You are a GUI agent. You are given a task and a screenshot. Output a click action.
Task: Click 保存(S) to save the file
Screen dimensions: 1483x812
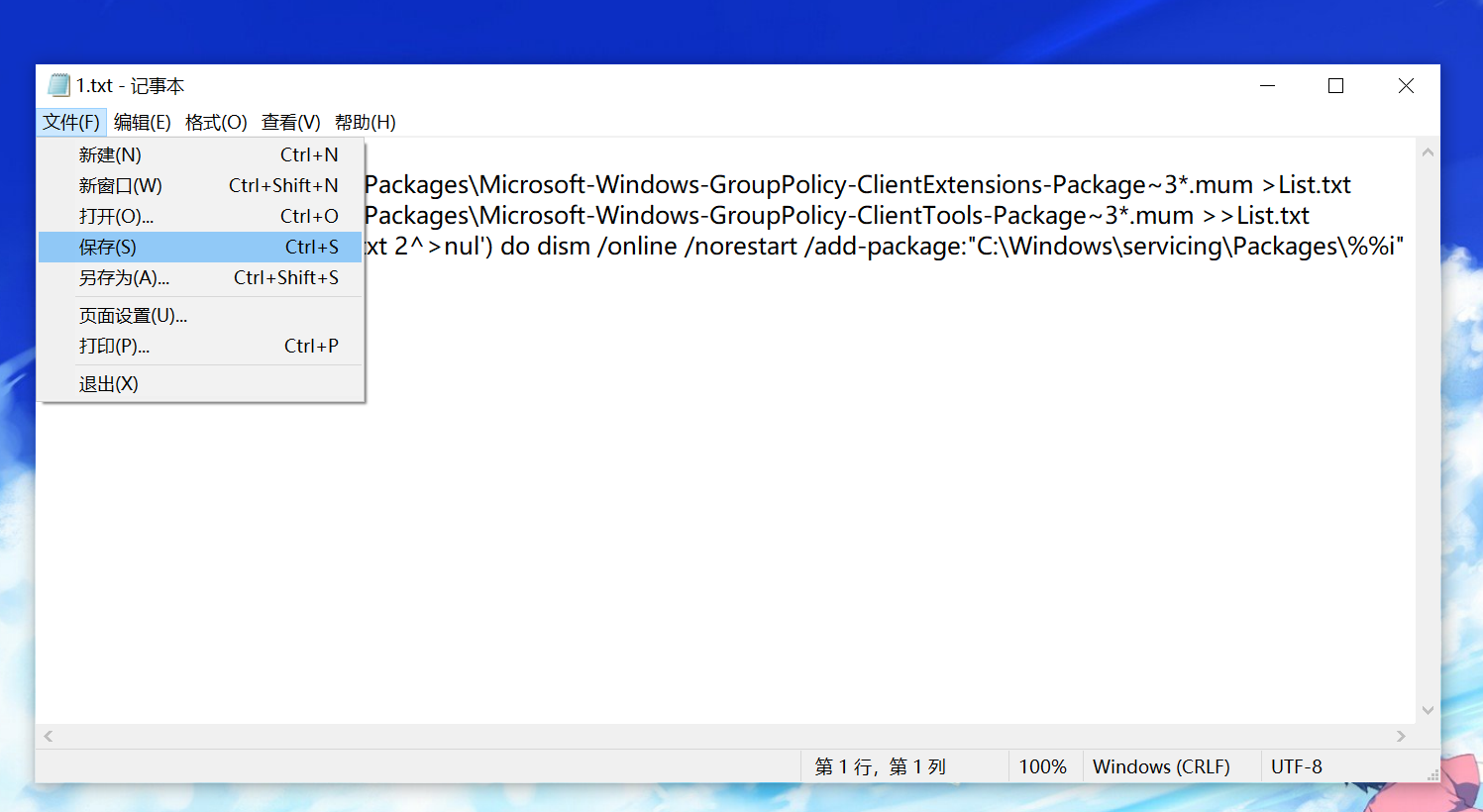[200, 247]
